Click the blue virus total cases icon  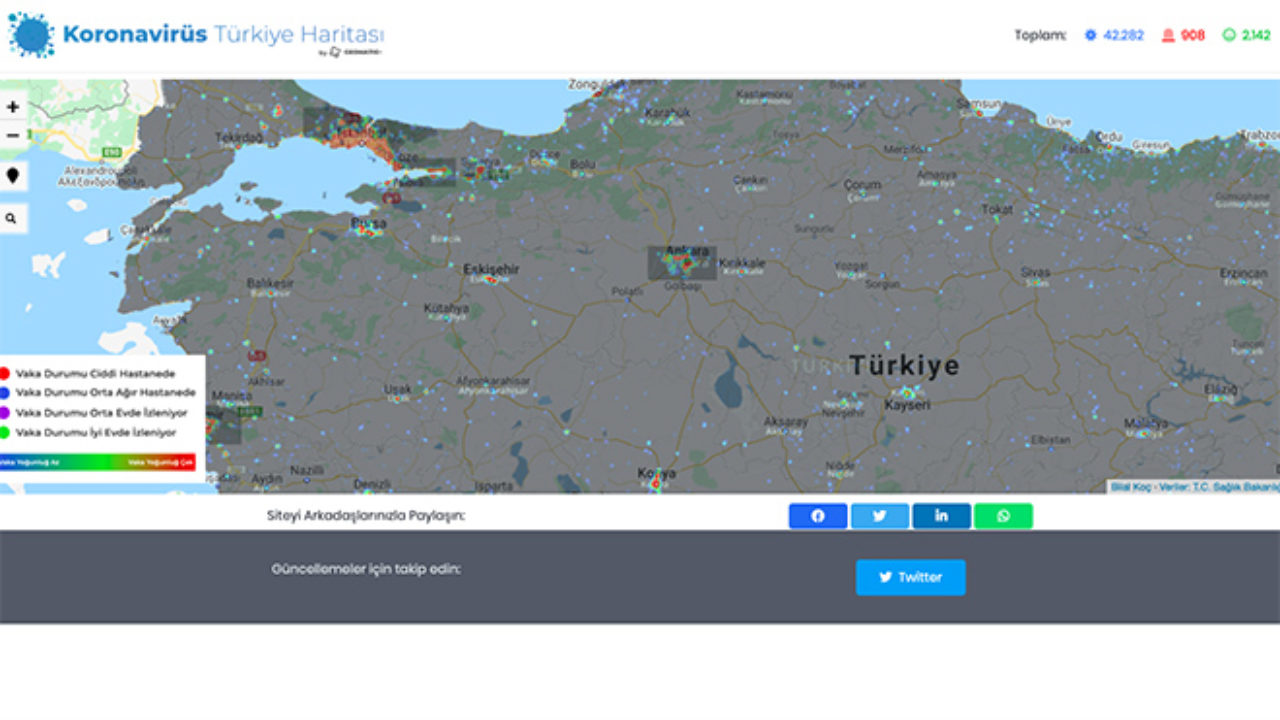point(1090,35)
